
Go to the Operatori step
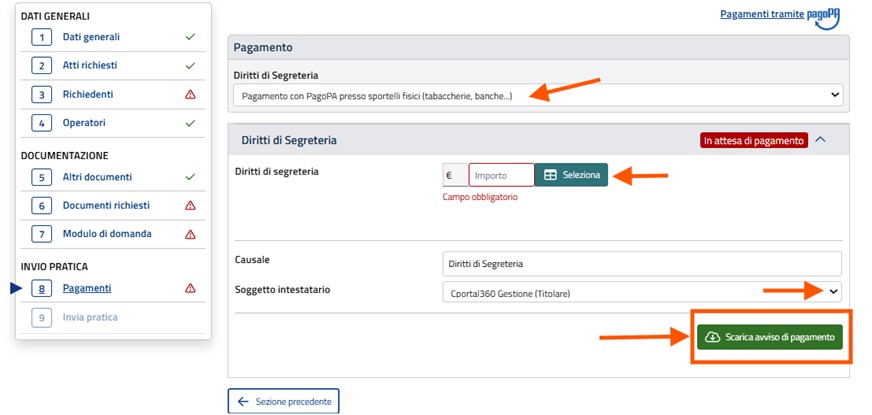point(84,123)
